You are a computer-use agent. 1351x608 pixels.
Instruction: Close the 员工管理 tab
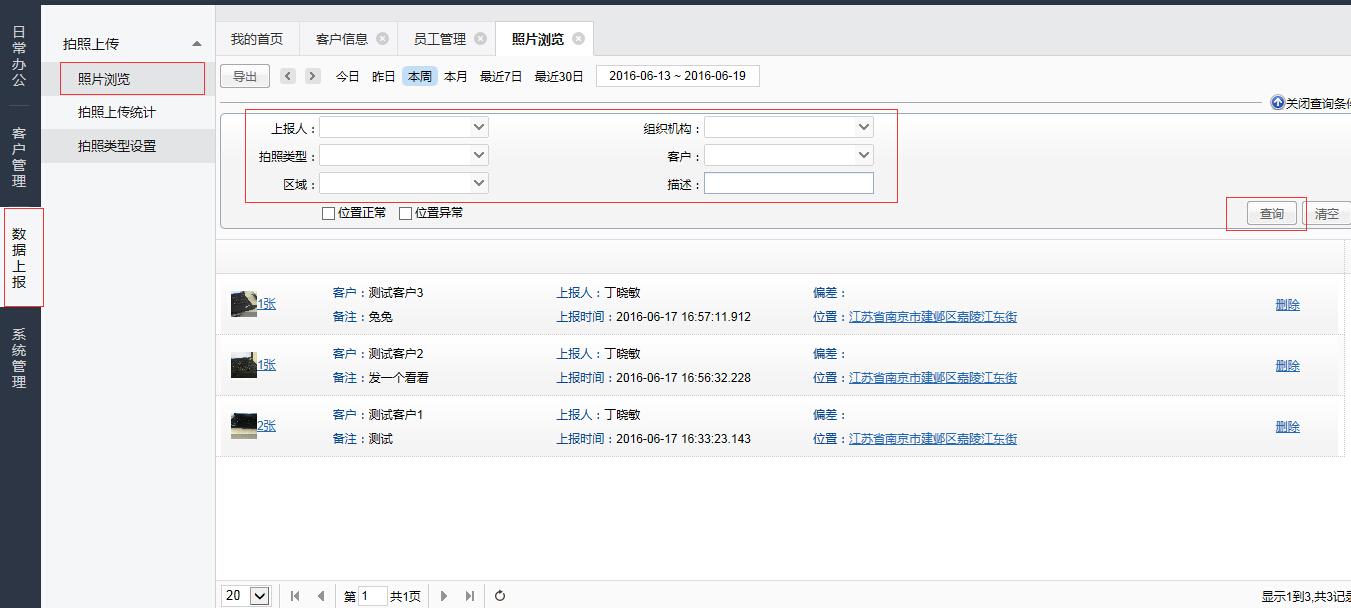point(480,39)
